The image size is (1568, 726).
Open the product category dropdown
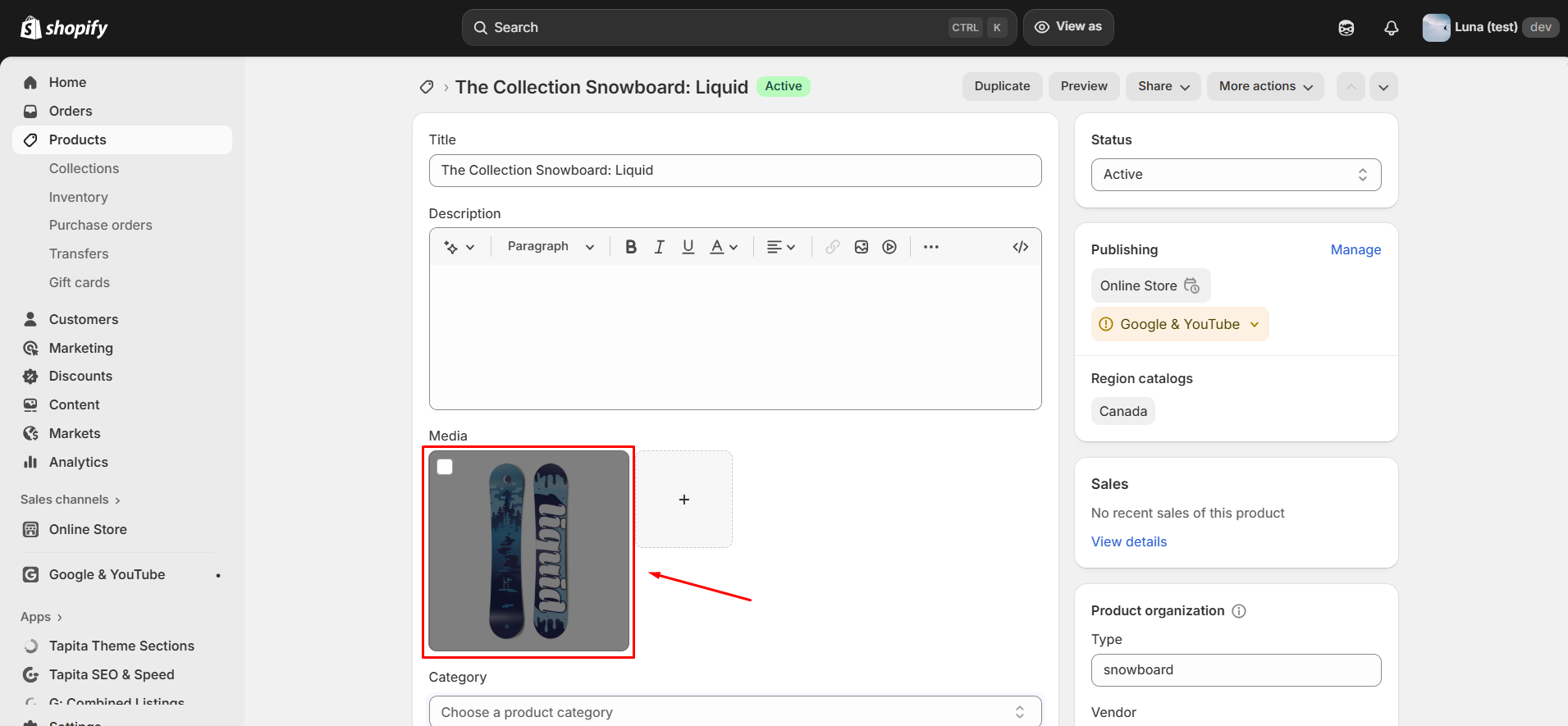[x=735, y=711]
